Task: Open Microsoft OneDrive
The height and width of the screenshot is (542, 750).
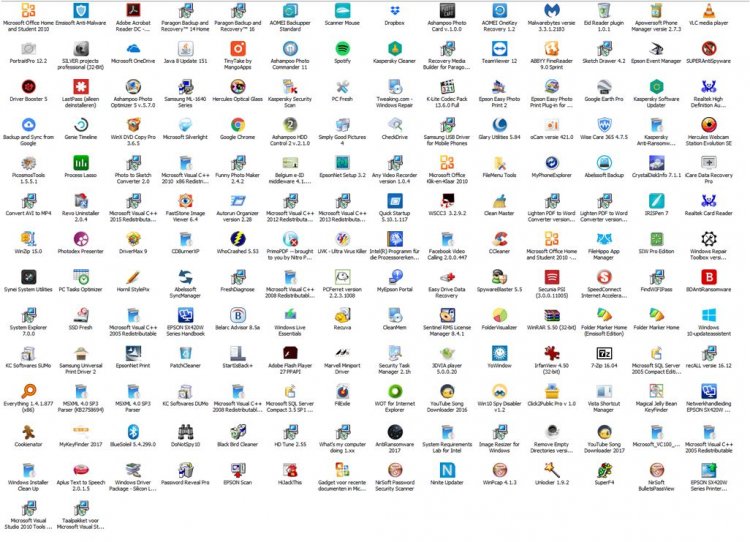Action: point(132,48)
